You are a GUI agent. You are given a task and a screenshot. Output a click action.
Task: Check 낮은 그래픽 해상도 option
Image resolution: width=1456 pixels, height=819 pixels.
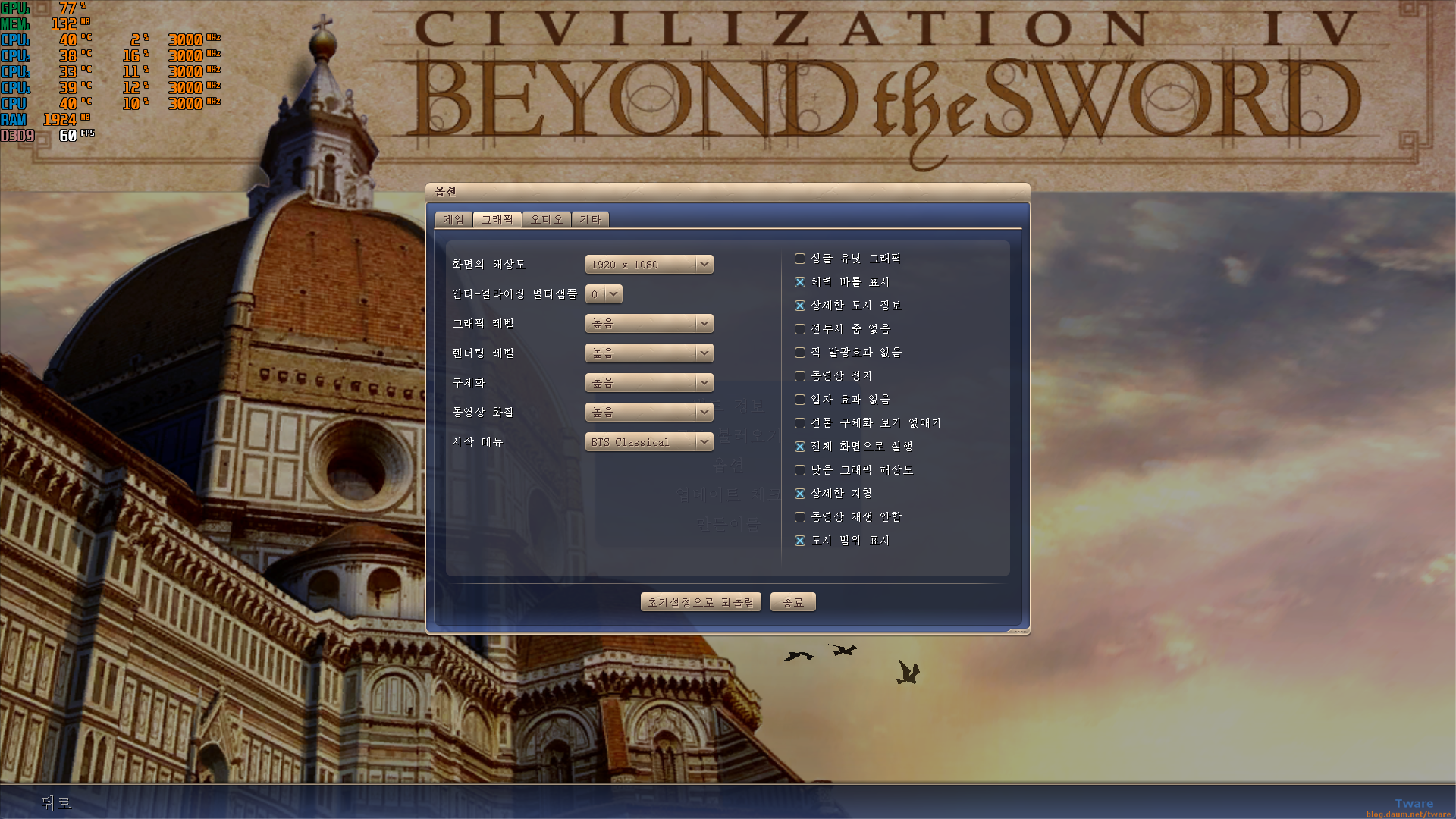click(800, 470)
